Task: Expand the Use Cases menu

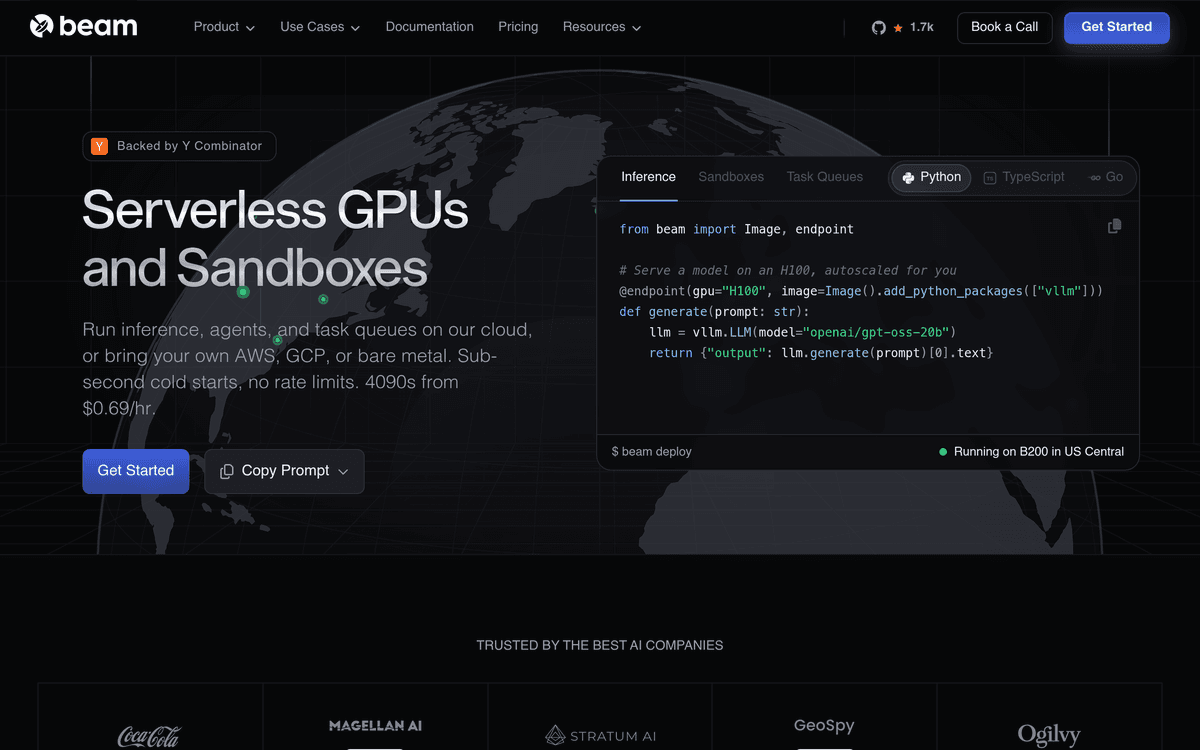Action: (x=320, y=27)
